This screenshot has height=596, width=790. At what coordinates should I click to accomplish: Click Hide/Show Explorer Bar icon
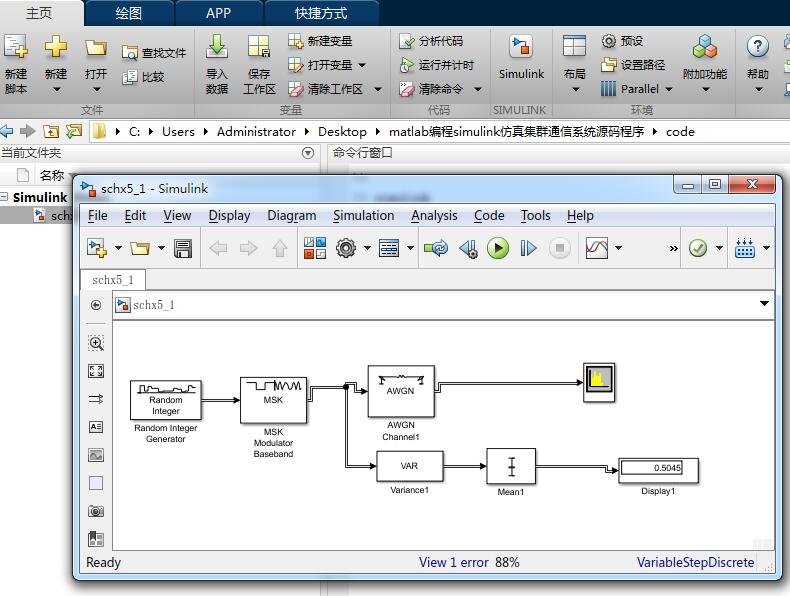tap(96, 305)
